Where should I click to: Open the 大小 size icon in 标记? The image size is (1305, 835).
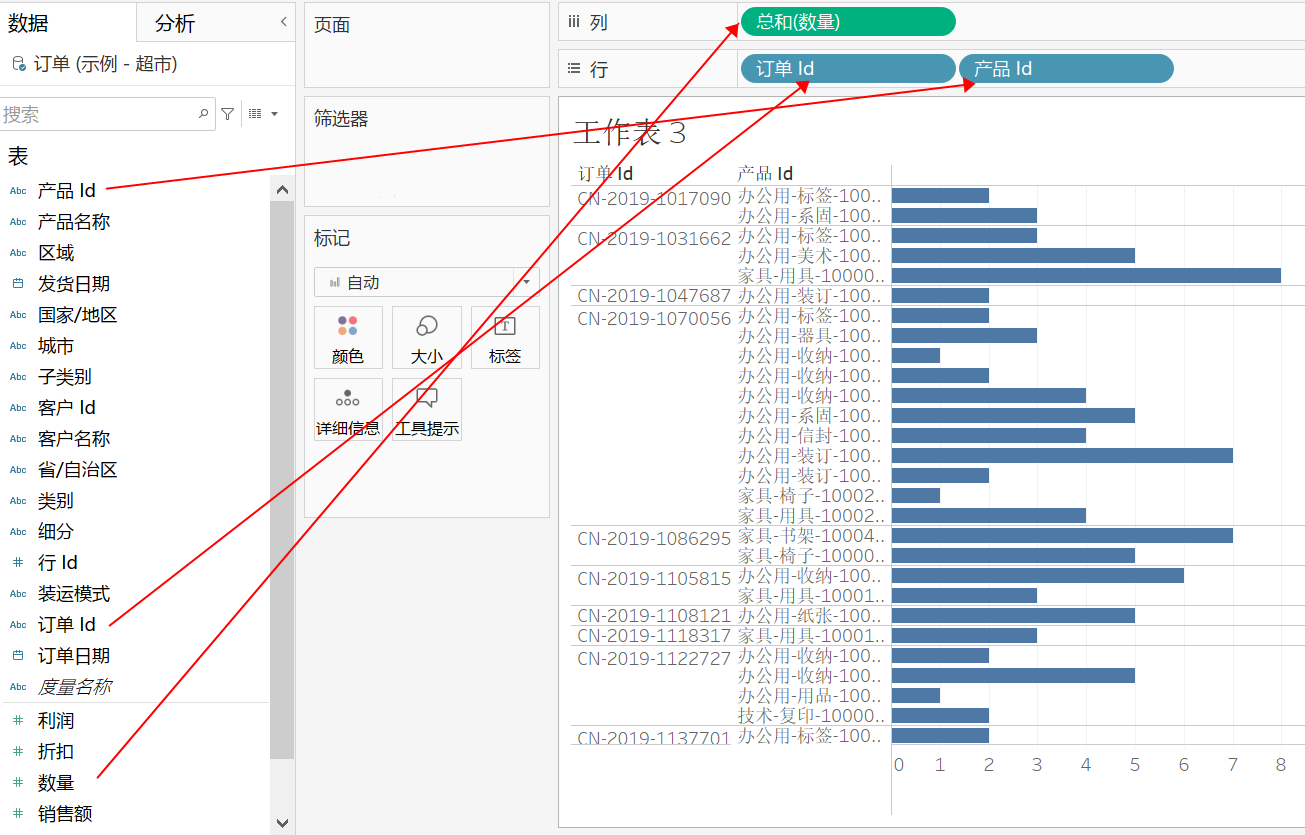click(x=427, y=326)
